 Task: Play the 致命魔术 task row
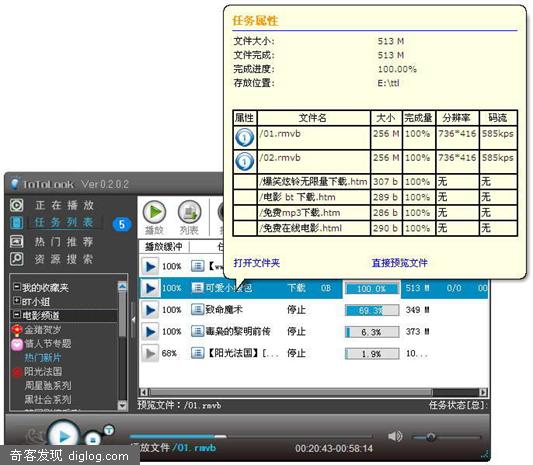coord(150,310)
